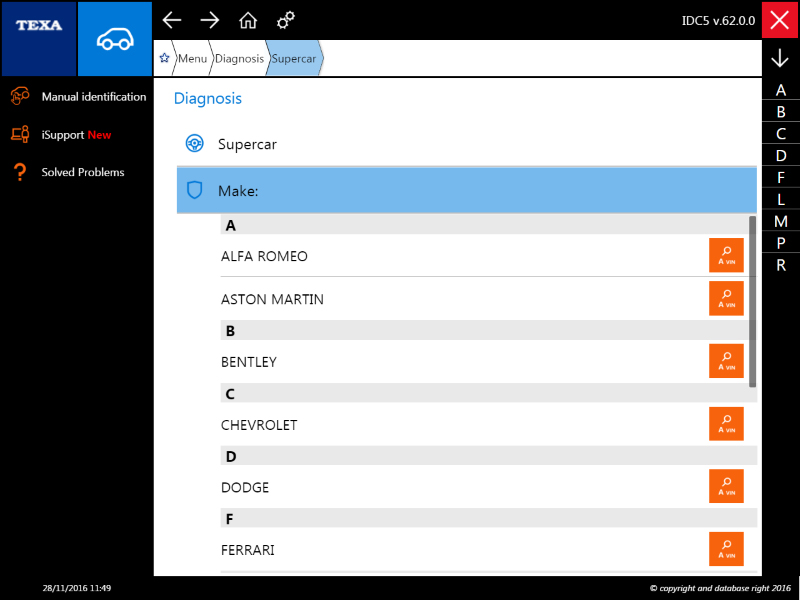800x600 pixels.
Task: Start VIN search for ALFA ROMEO
Action: click(x=726, y=255)
